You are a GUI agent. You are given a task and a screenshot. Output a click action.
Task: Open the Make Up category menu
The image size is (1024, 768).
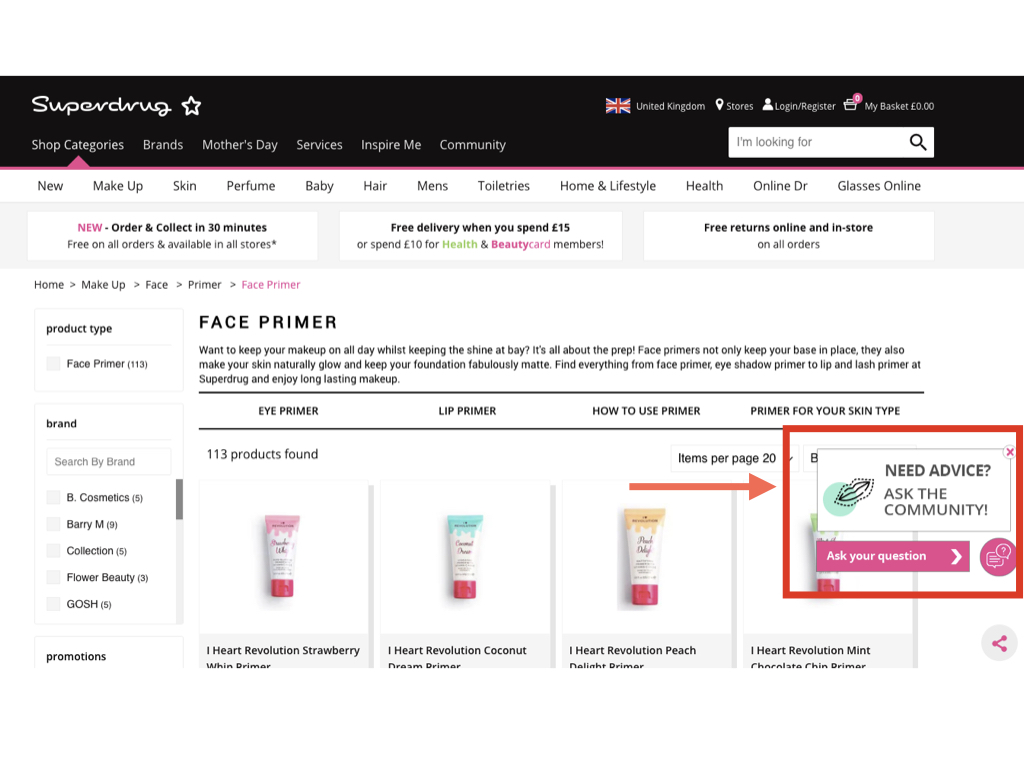point(118,185)
